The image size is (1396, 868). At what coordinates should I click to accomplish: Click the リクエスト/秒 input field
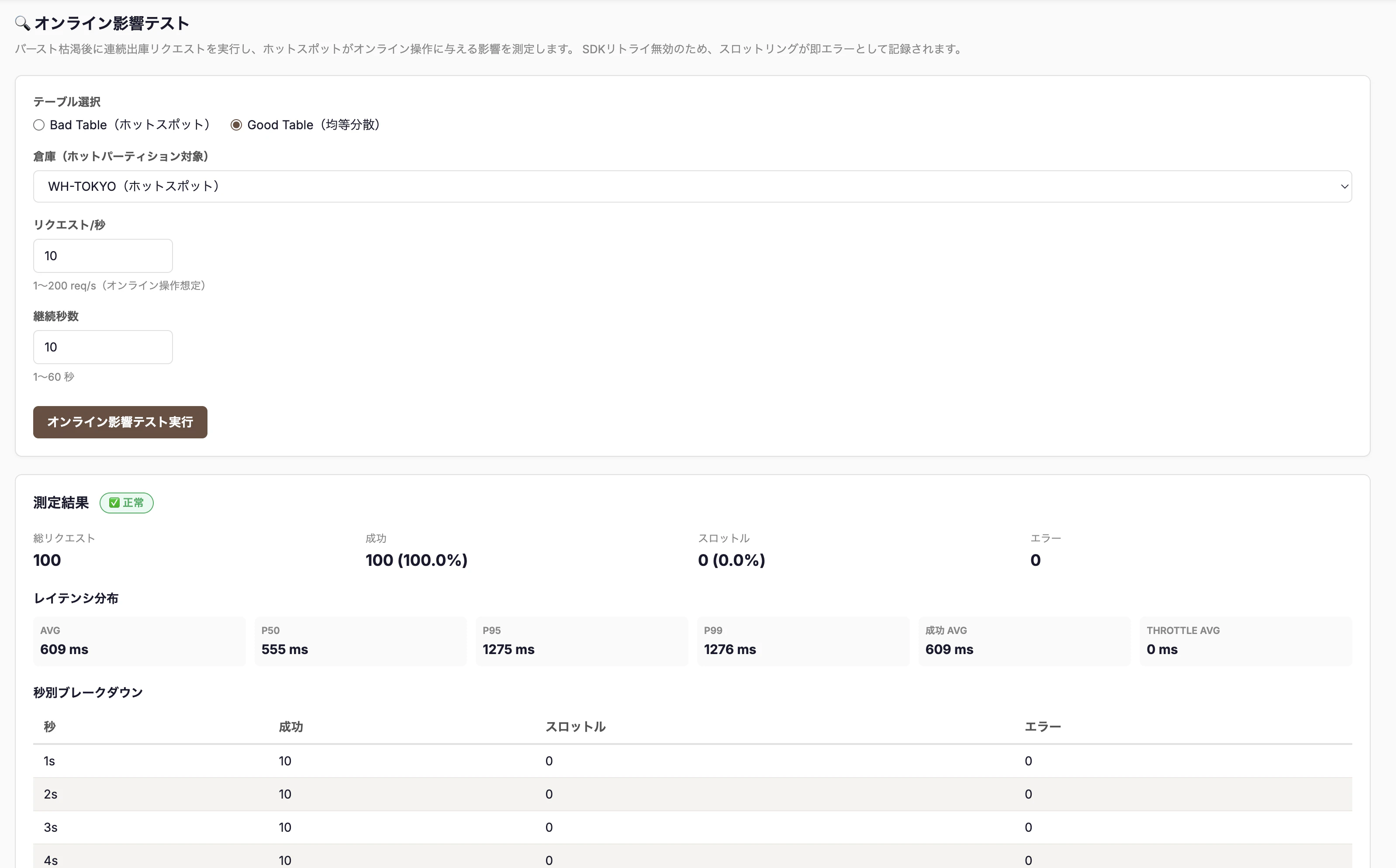click(103, 255)
